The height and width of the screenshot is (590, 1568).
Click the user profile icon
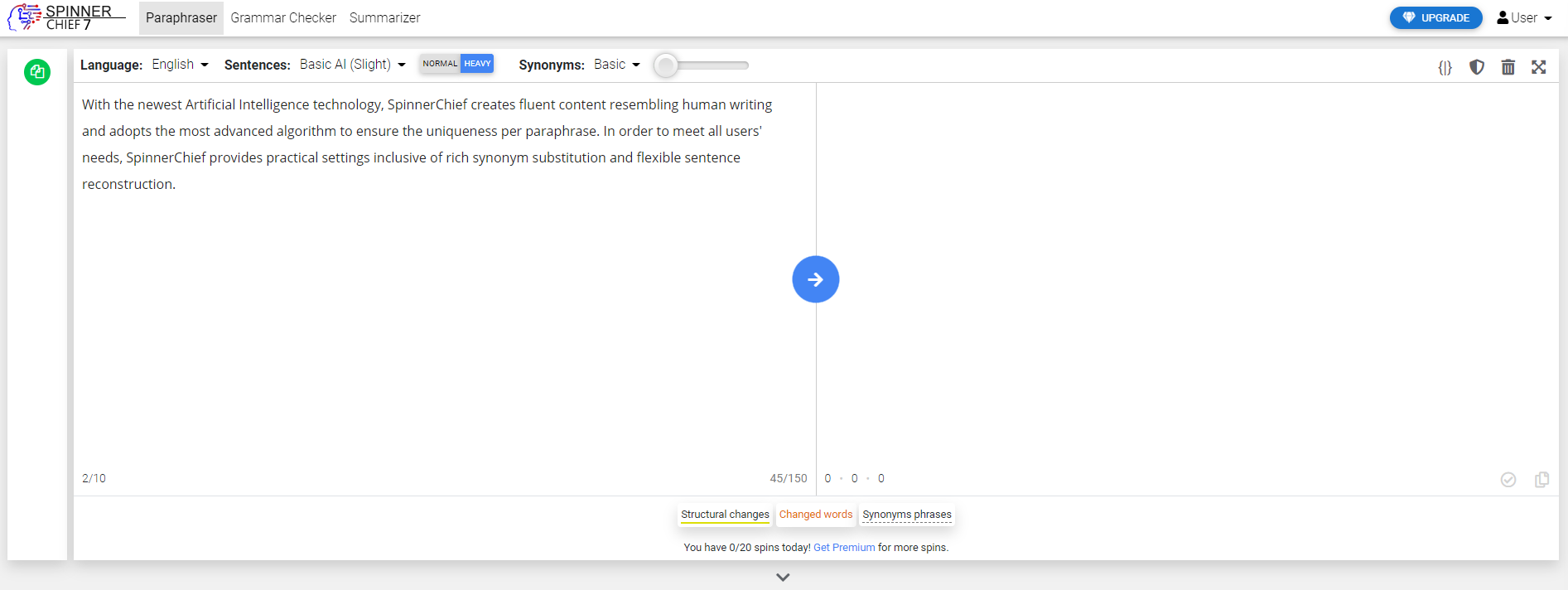[1503, 17]
